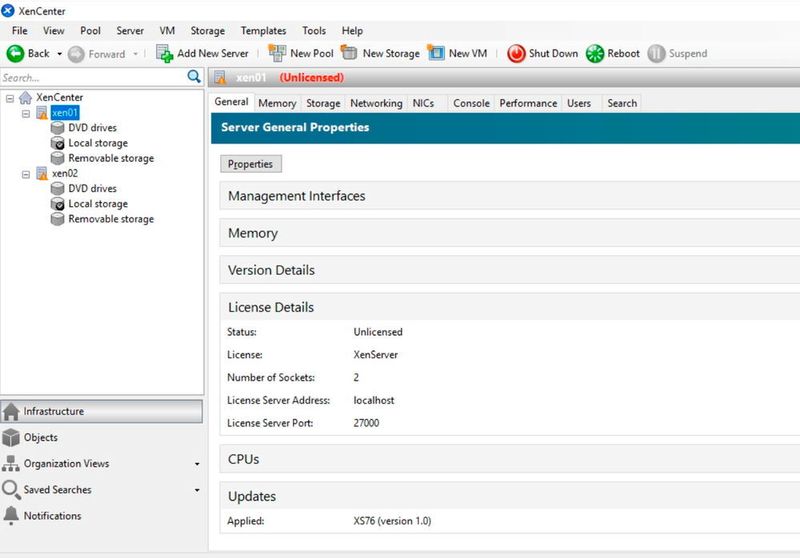Click the XenCenter home icon in tree
800x558 pixels.
[x=26, y=97]
